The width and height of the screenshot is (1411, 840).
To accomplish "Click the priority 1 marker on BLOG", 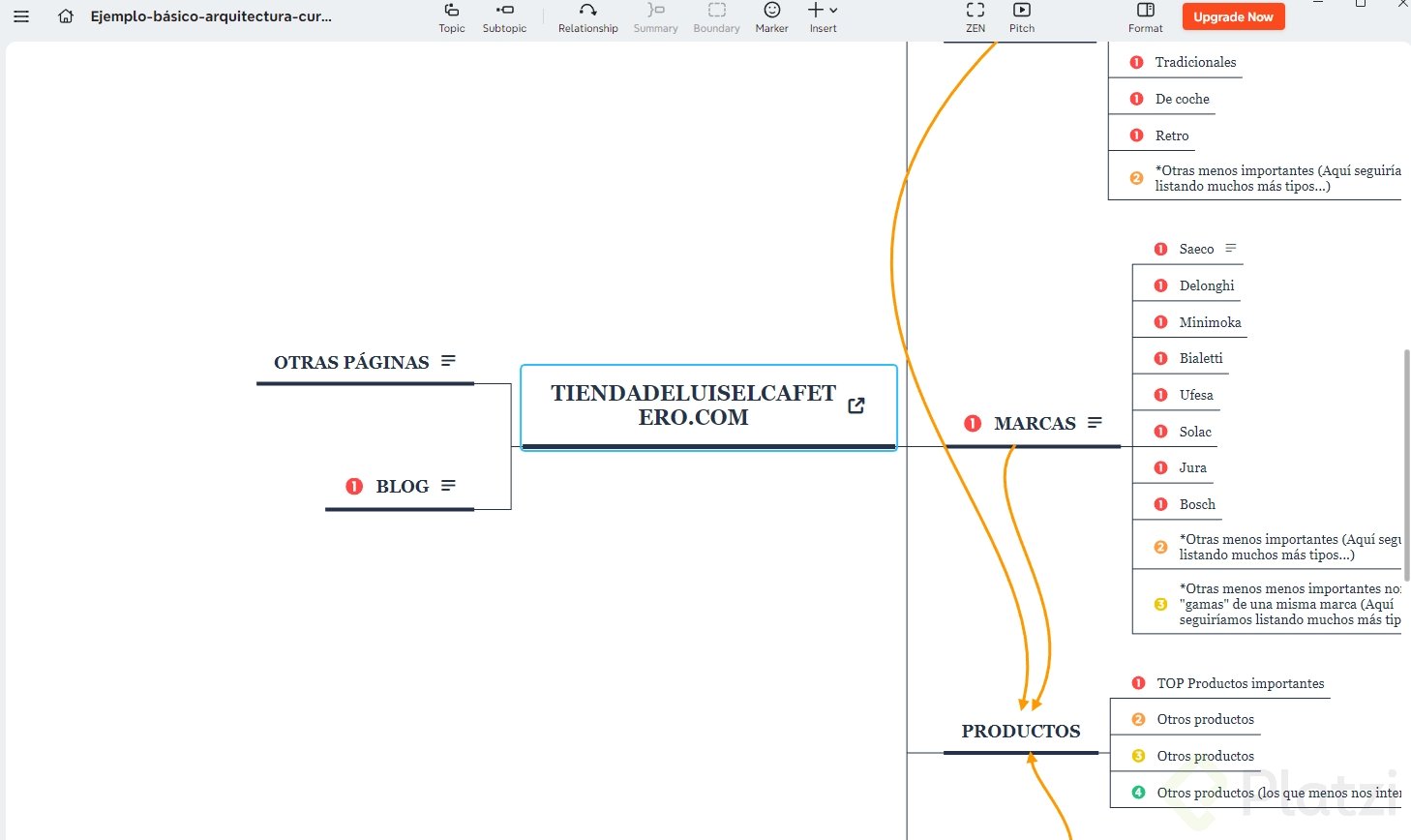I will click(354, 486).
